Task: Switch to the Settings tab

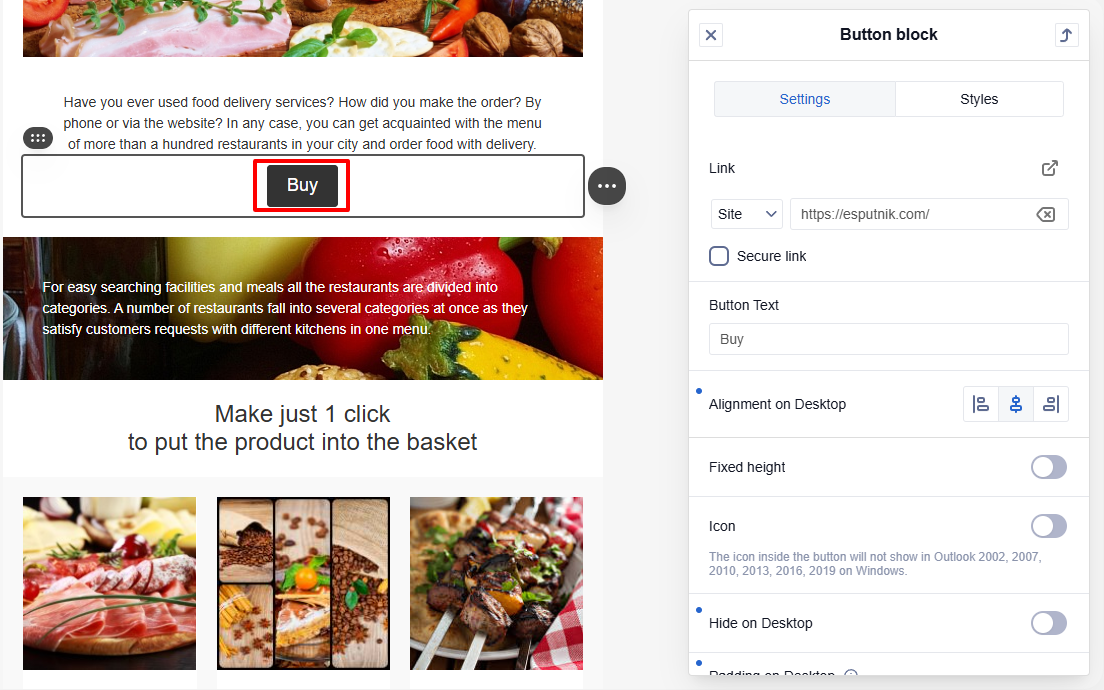Action: 805,99
